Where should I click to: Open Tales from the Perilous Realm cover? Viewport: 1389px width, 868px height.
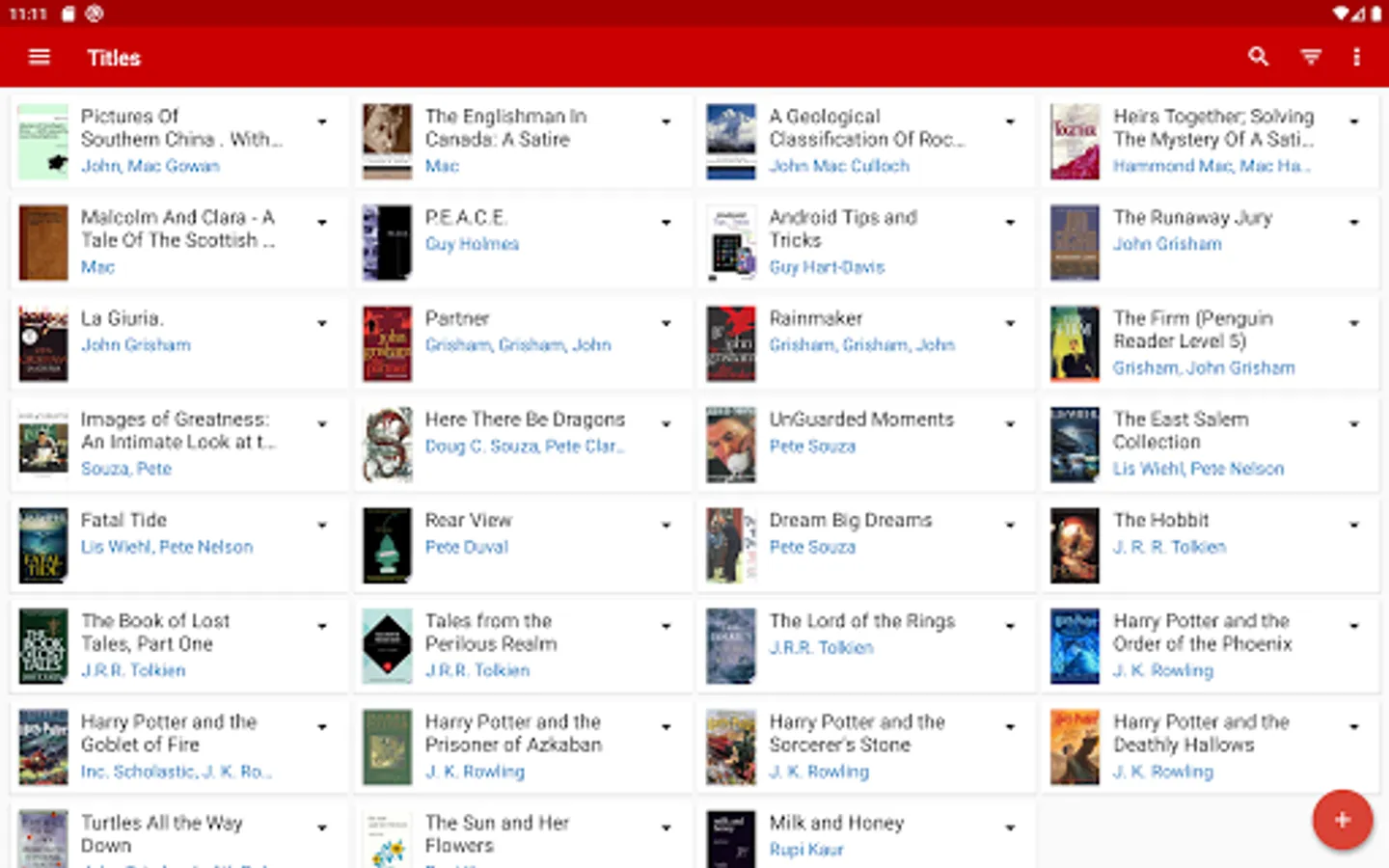[388, 646]
